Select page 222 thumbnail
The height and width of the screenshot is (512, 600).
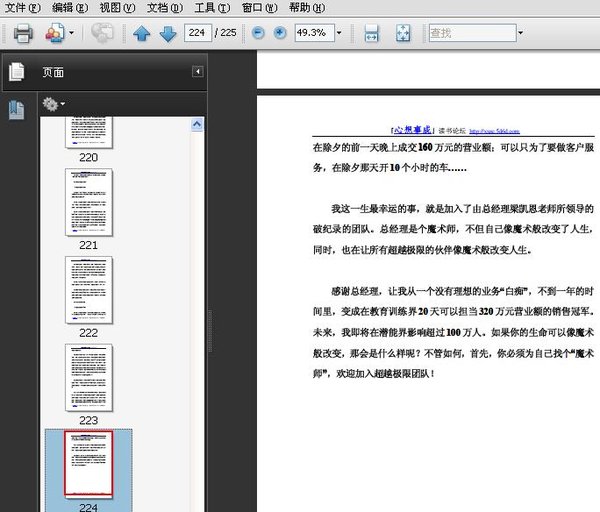click(89, 289)
